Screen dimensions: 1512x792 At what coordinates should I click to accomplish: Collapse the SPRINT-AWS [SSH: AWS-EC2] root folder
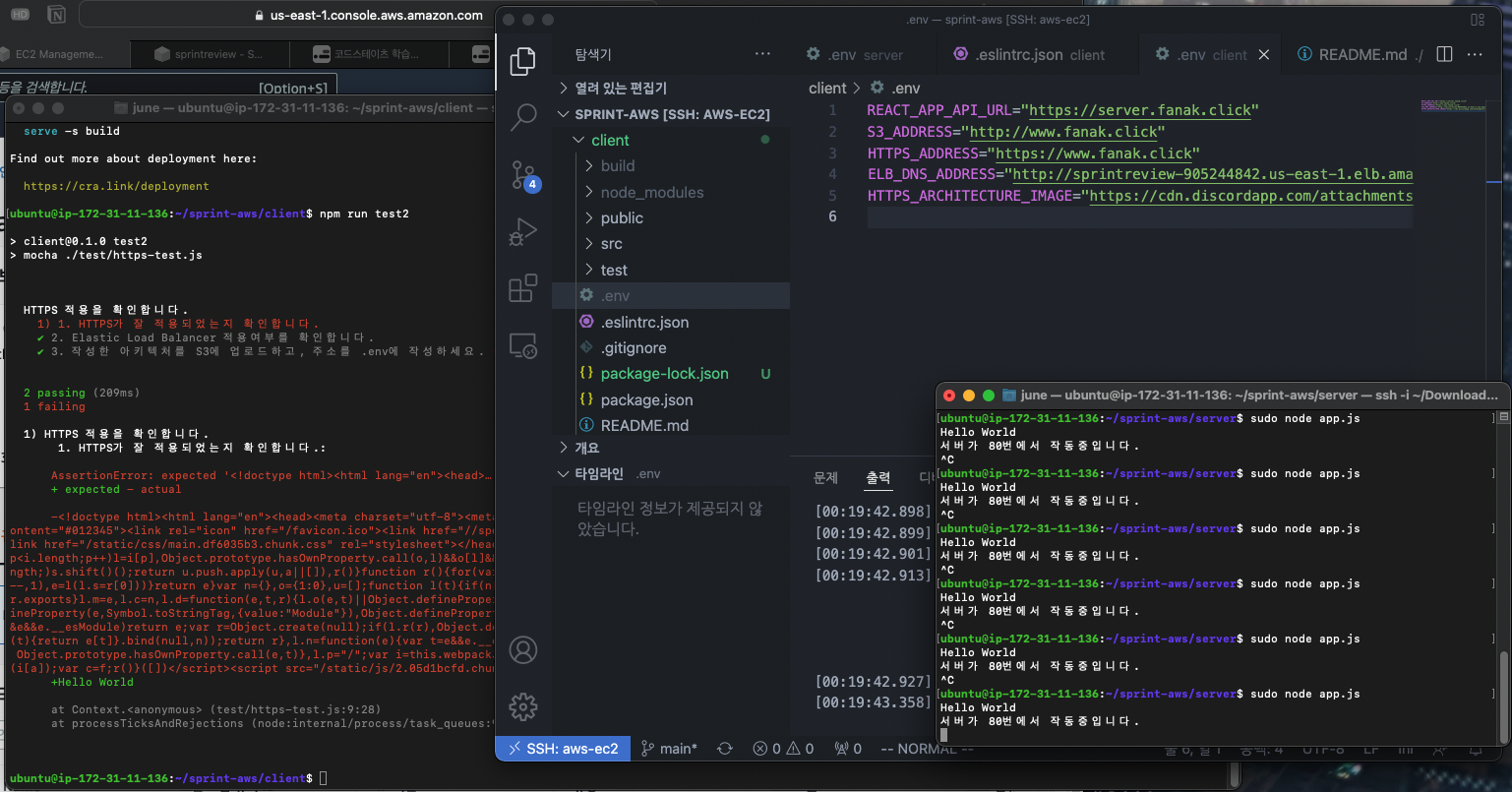pos(671,114)
